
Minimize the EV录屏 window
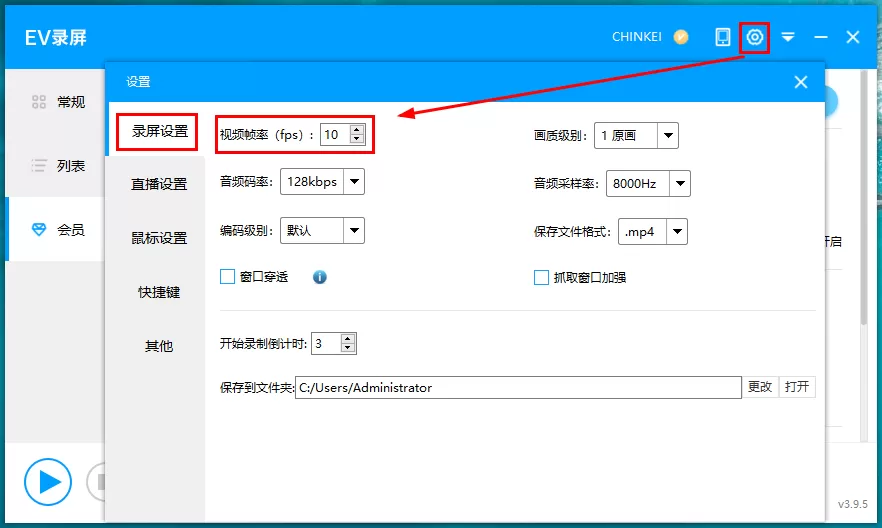click(821, 38)
